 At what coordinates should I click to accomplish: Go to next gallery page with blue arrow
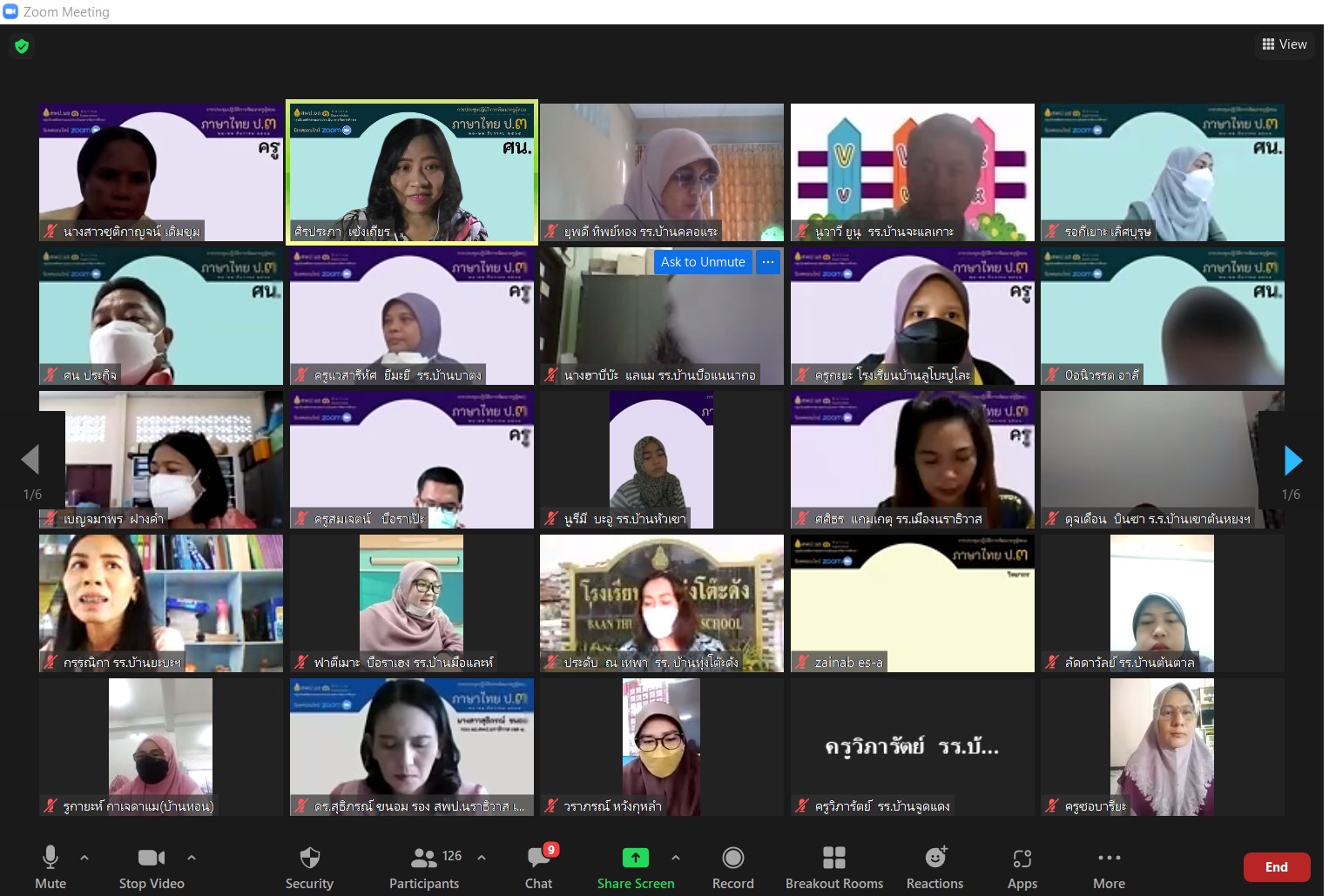click(1292, 461)
